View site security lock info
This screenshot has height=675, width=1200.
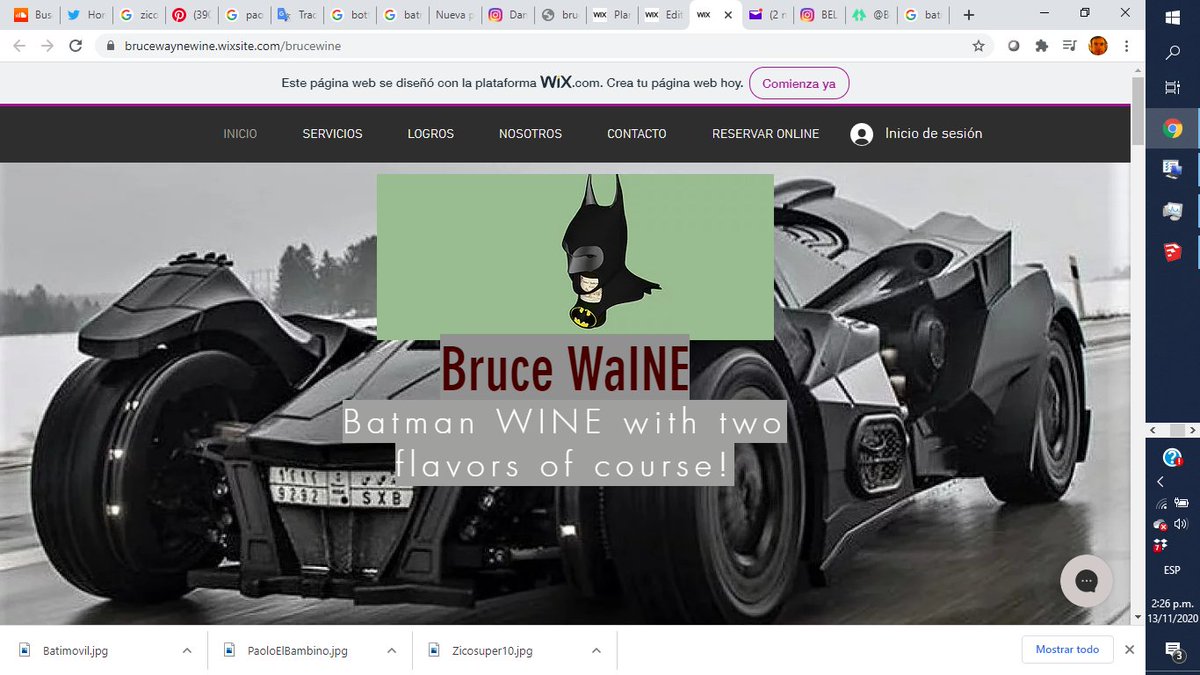pos(111,46)
